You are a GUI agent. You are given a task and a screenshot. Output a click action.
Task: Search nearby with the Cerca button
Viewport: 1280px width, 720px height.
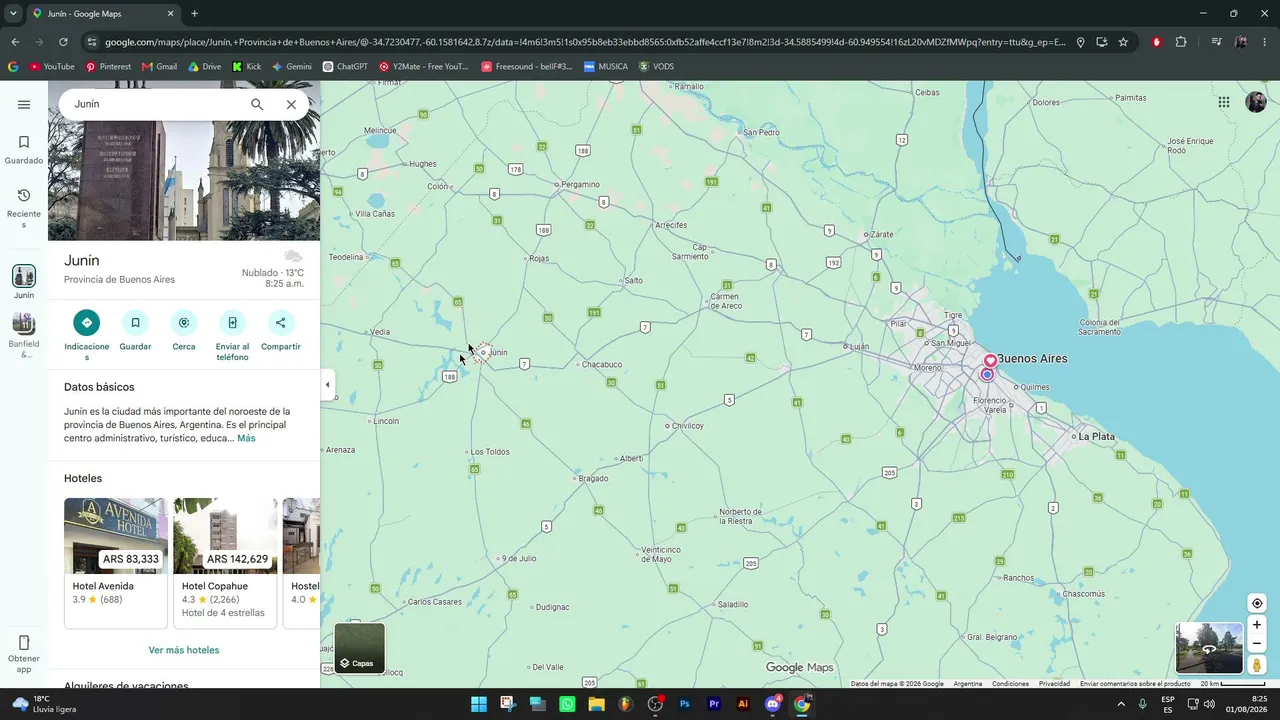click(x=184, y=331)
